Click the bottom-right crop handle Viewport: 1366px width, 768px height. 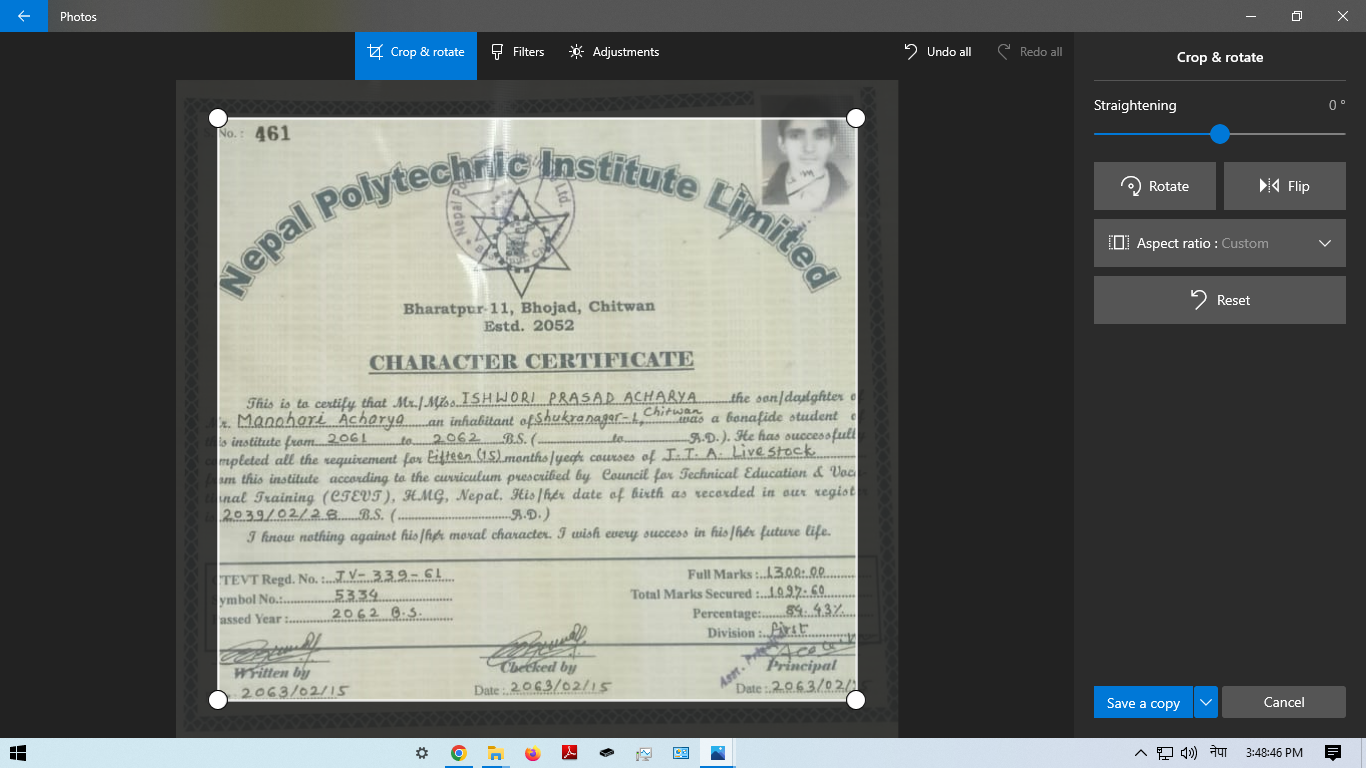pyautogui.click(x=856, y=700)
